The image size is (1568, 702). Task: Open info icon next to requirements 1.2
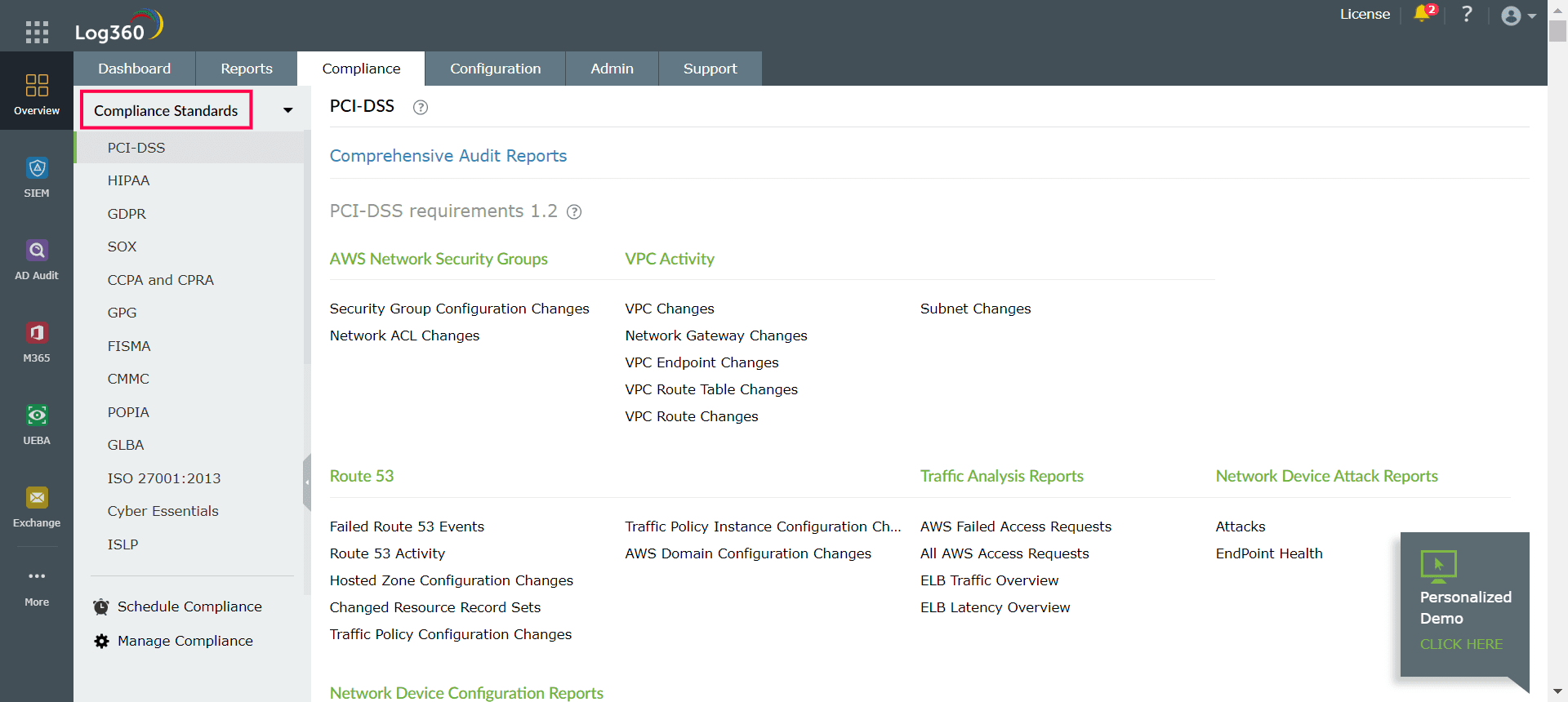tap(574, 212)
